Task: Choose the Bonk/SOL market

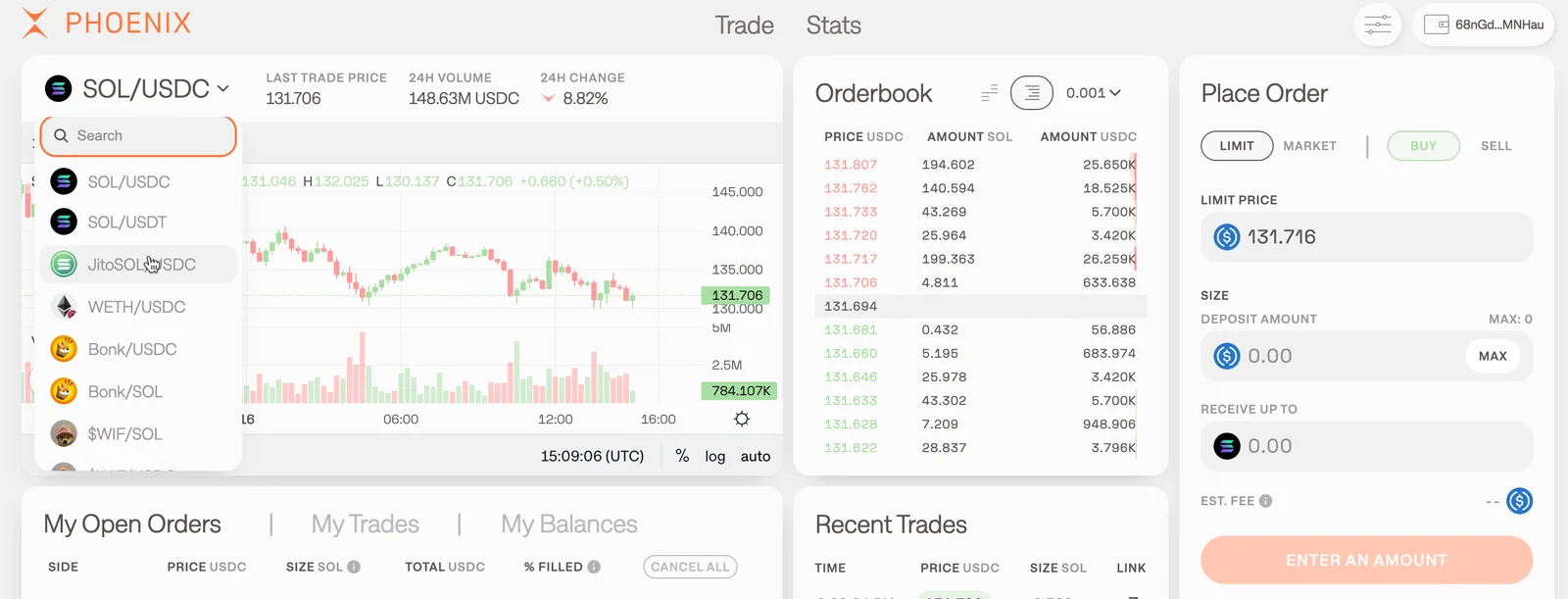Action: [138, 391]
